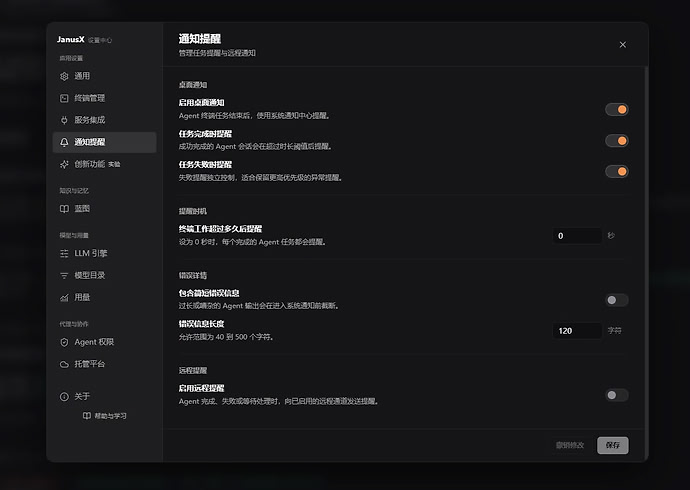This screenshot has width=690, height=490.
Task: Enable the 包含简短错误信息 switch
Action: (617, 300)
